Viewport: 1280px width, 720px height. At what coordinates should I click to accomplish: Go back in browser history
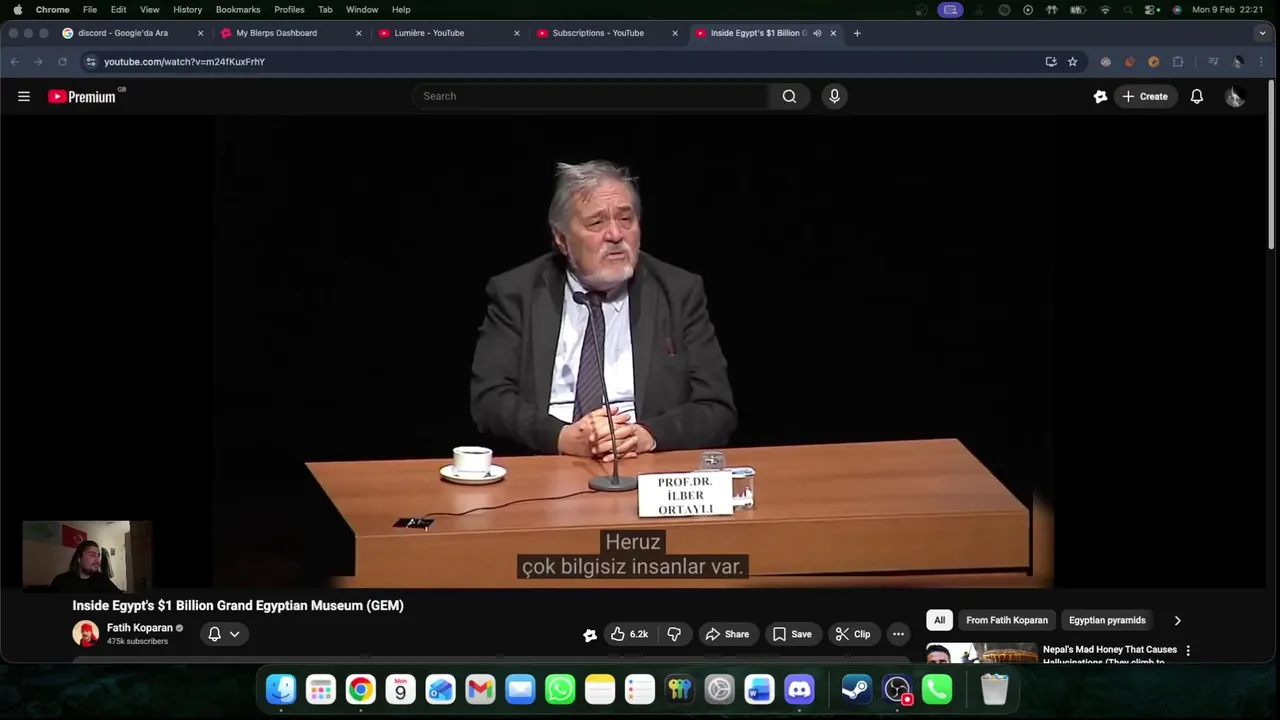15,61
